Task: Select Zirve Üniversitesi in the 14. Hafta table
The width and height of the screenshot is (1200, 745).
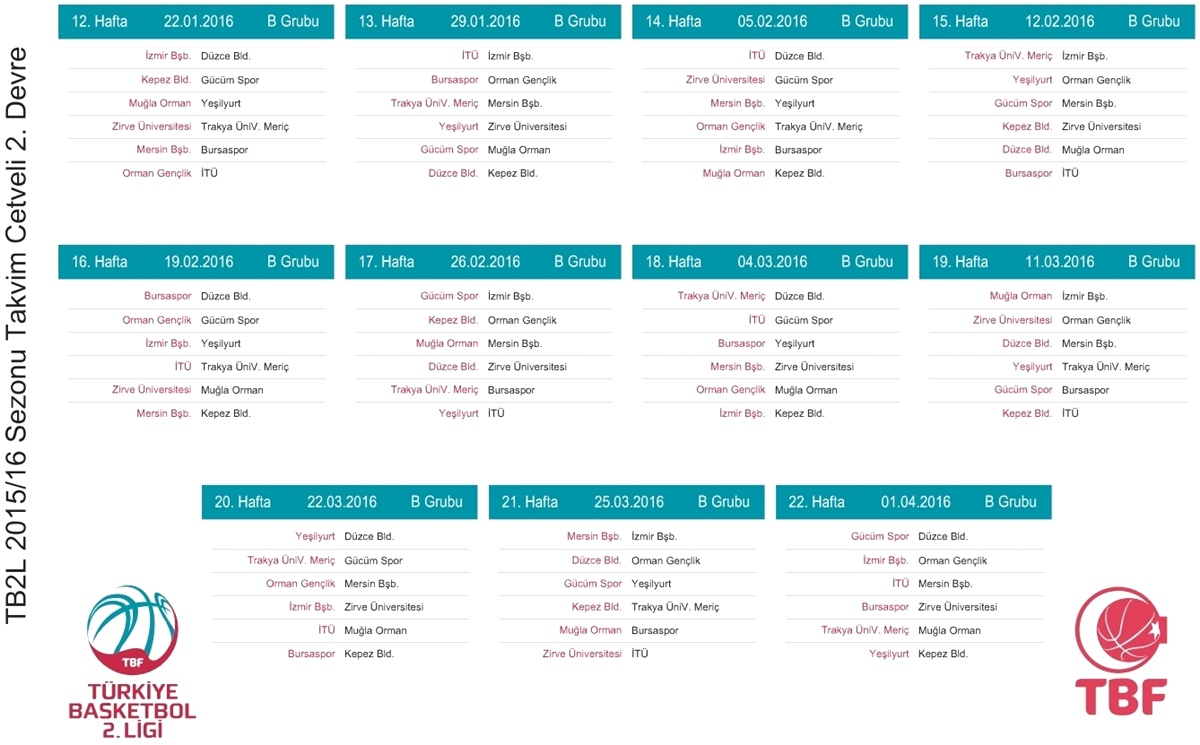Action: (x=725, y=80)
